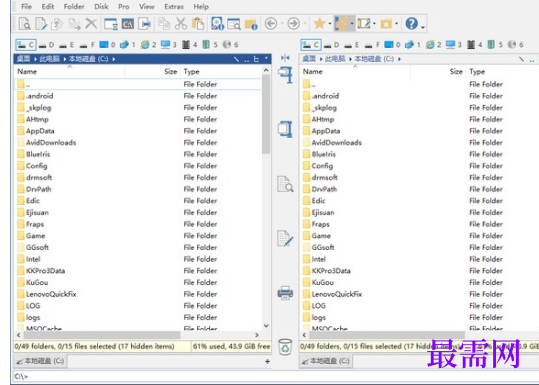Open the DOS box C:\ toolbar icon
This screenshot has width=539, height=385.
(128, 24)
